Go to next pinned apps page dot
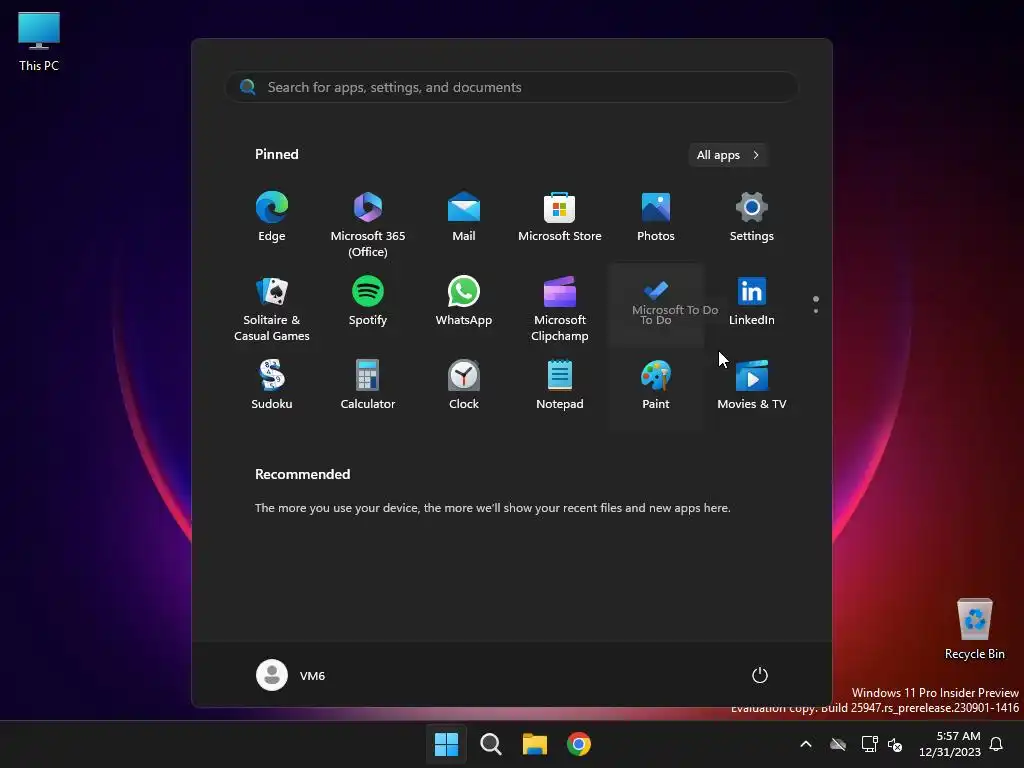This screenshot has width=1024, height=768. [816, 311]
